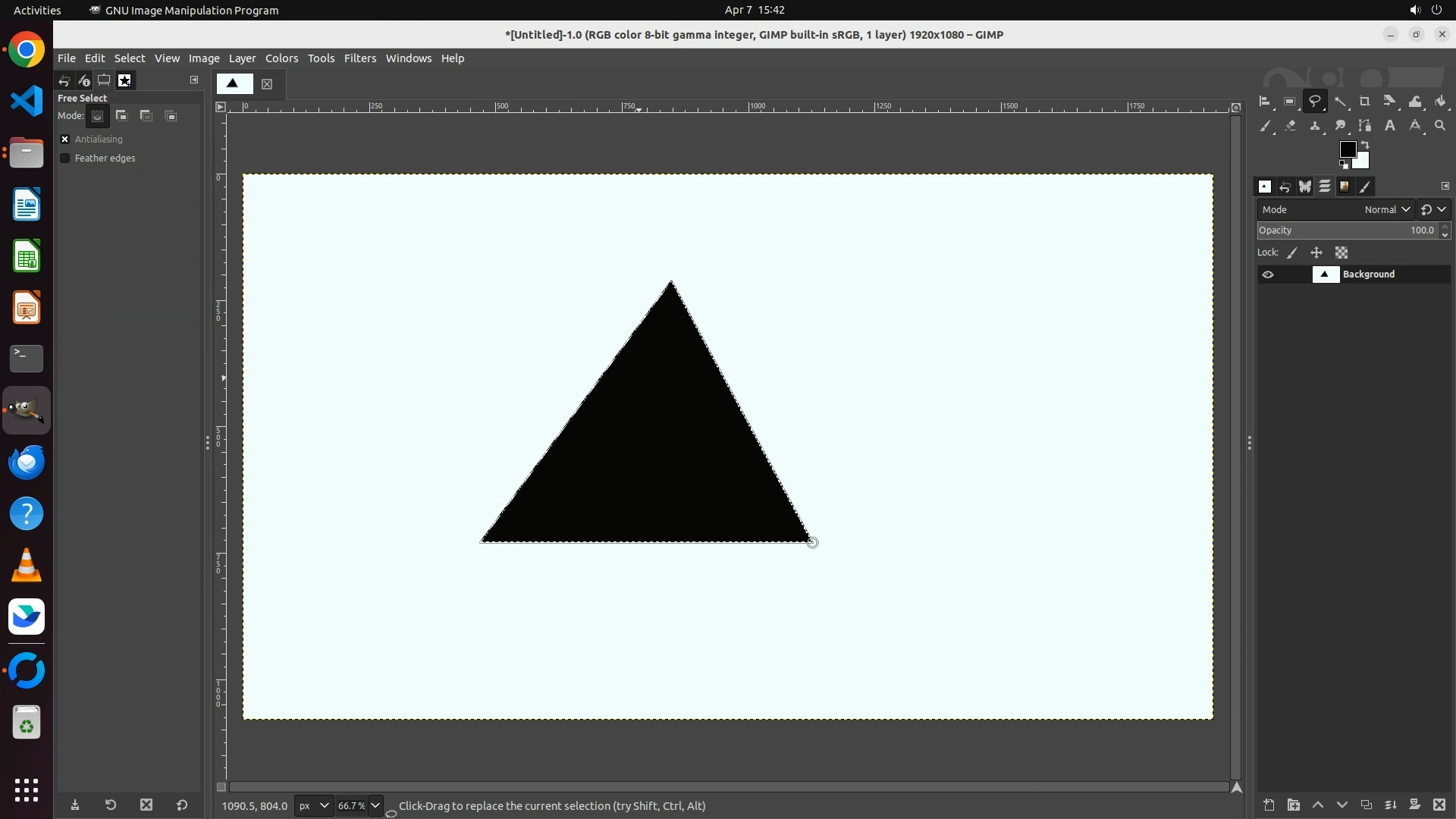1456x819 pixels.
Task: Hide the Background layer with eye icon
Action: coord(1268,275)
